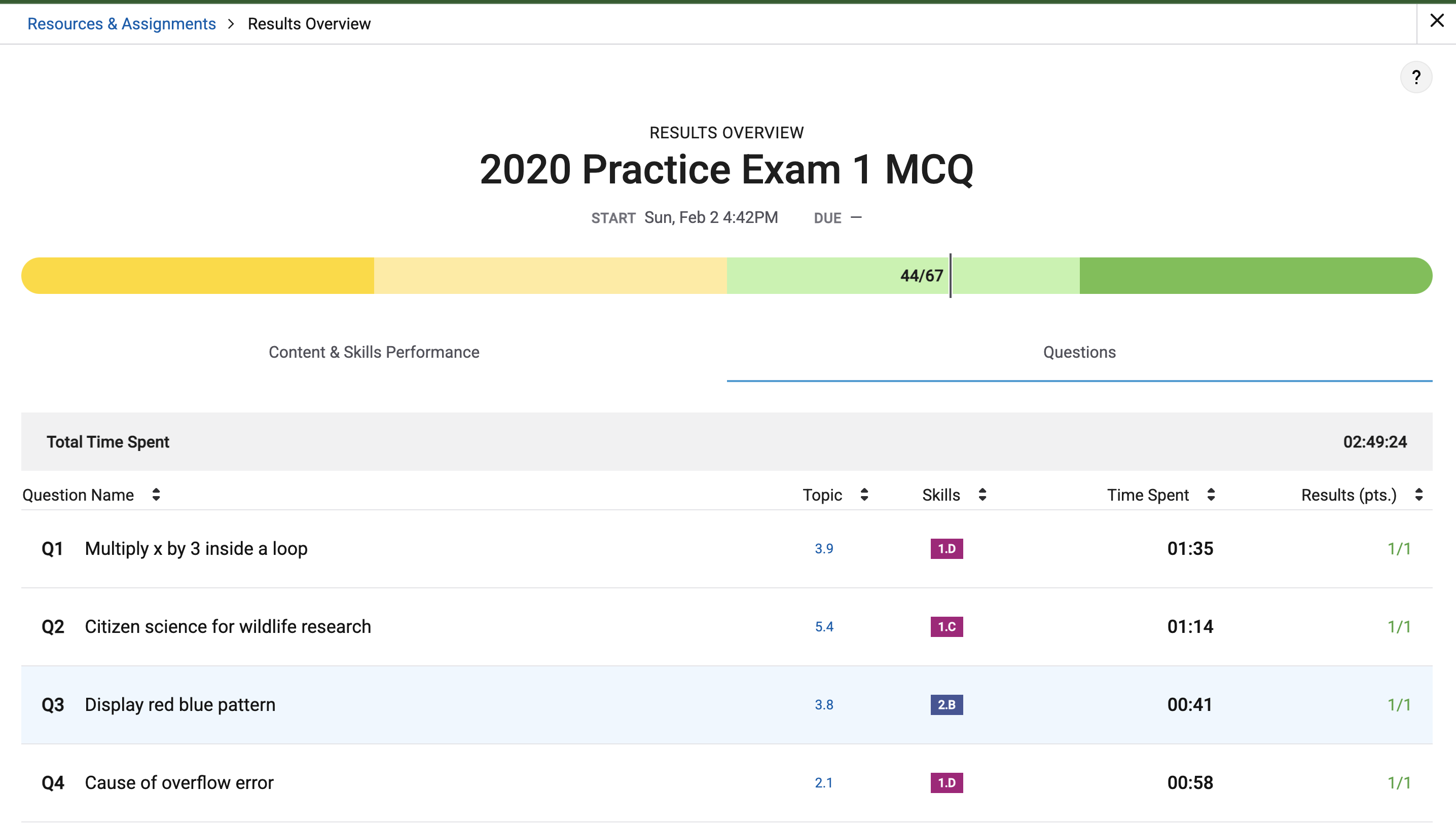Image resolution: width=1456 pixels, height=827 pixels.
Task: Open topic 2.1 link for Q4
Action: tap(824, 783)
